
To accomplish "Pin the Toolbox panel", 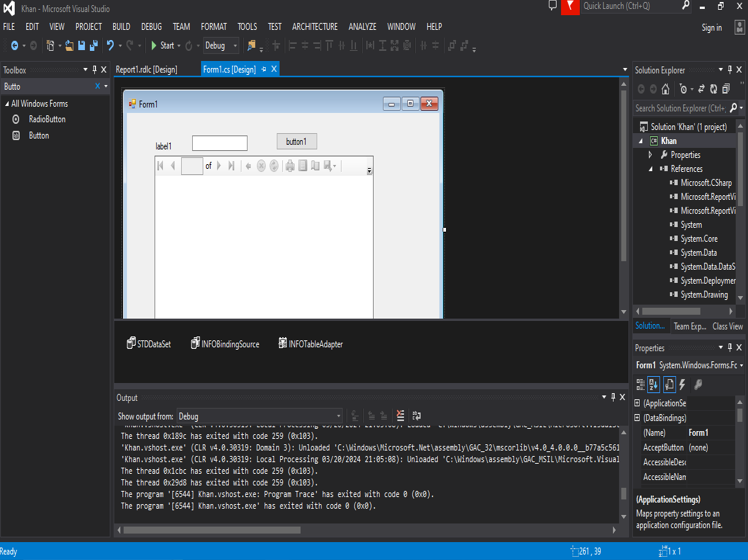I will (94, 70).
